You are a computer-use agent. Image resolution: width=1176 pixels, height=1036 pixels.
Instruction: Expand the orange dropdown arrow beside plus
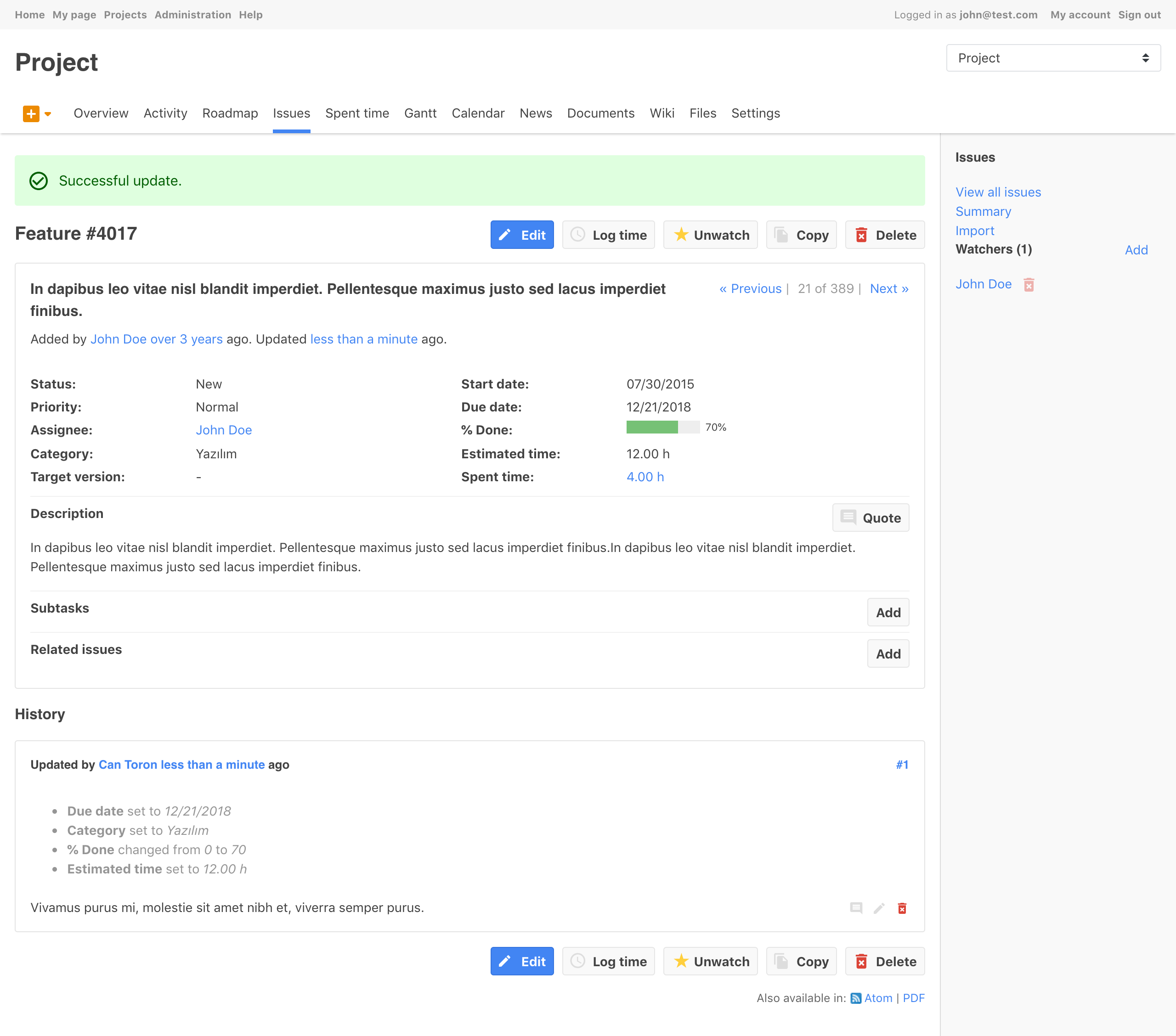[48, 114]
